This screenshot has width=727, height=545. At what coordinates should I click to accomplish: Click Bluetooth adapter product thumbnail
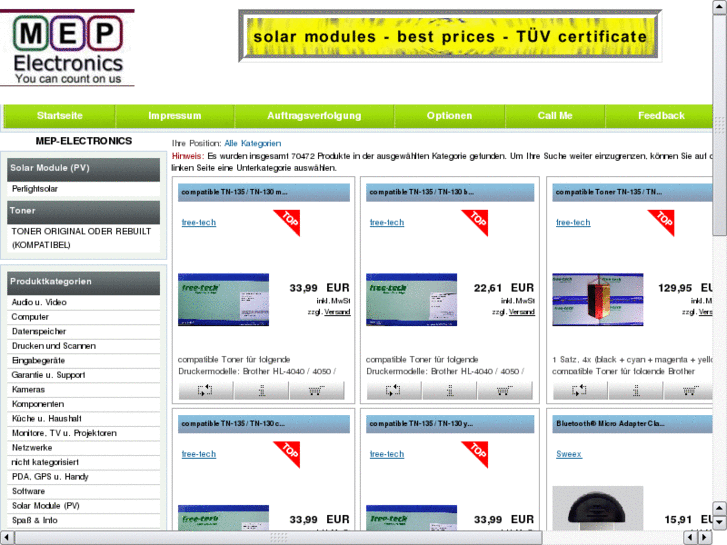(x=598, y=508)
